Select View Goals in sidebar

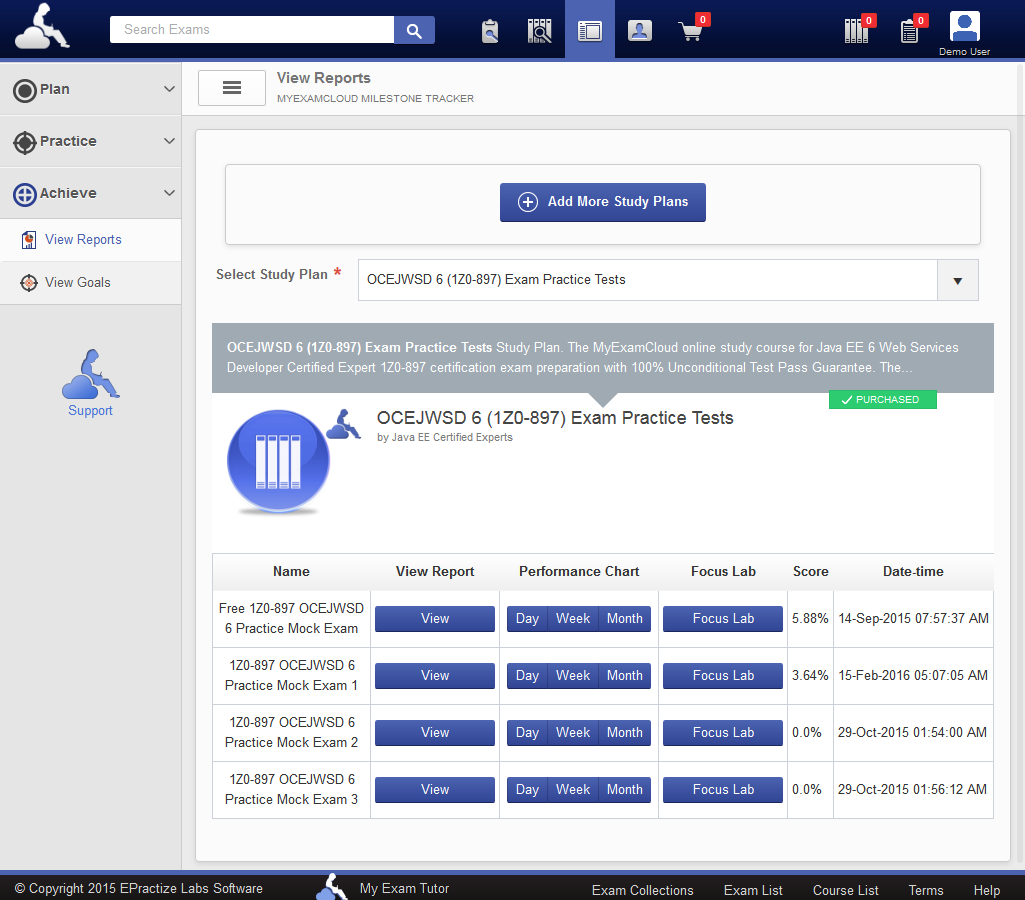point(77,283)
